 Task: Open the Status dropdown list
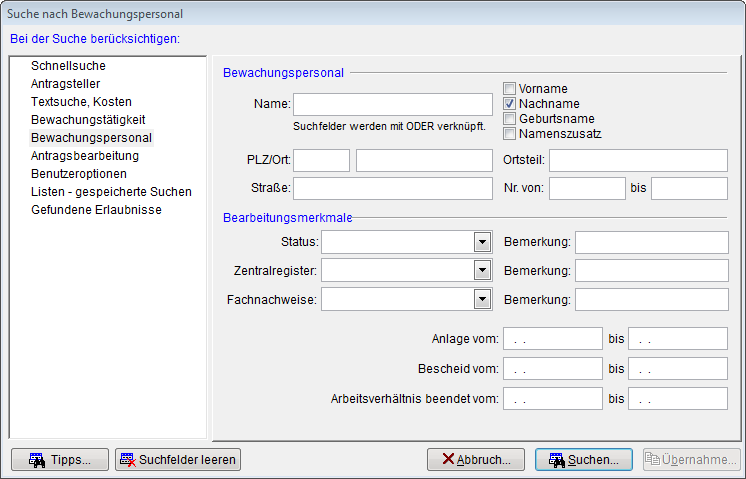click(x=482, y=242)
